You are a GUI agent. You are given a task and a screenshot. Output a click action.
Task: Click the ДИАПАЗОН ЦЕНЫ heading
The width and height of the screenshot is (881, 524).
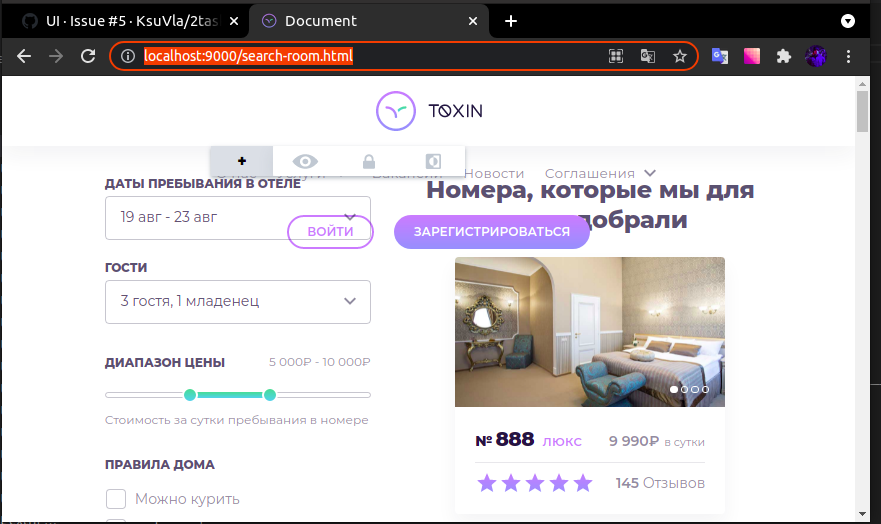[x=165, y=363]
